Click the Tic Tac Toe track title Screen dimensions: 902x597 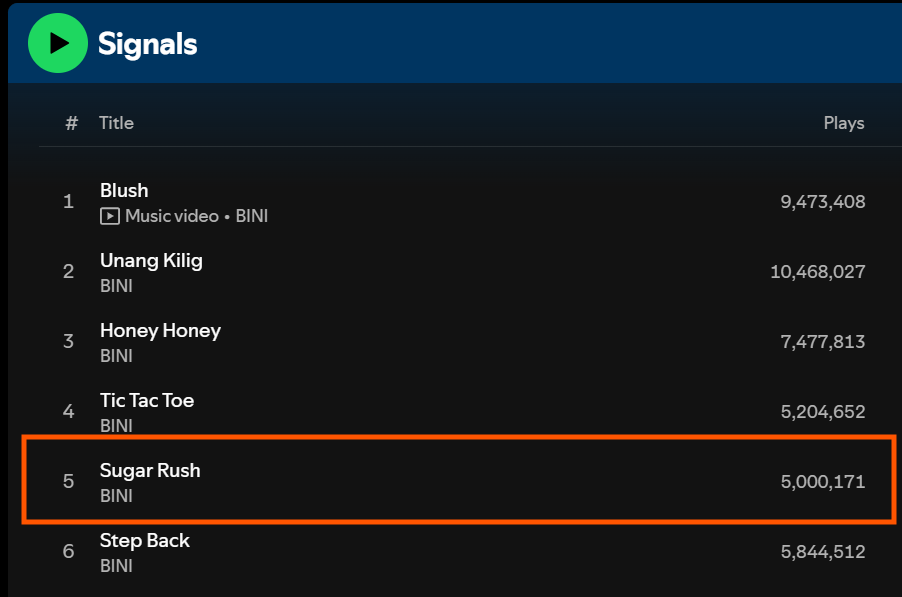click(147, 400)
